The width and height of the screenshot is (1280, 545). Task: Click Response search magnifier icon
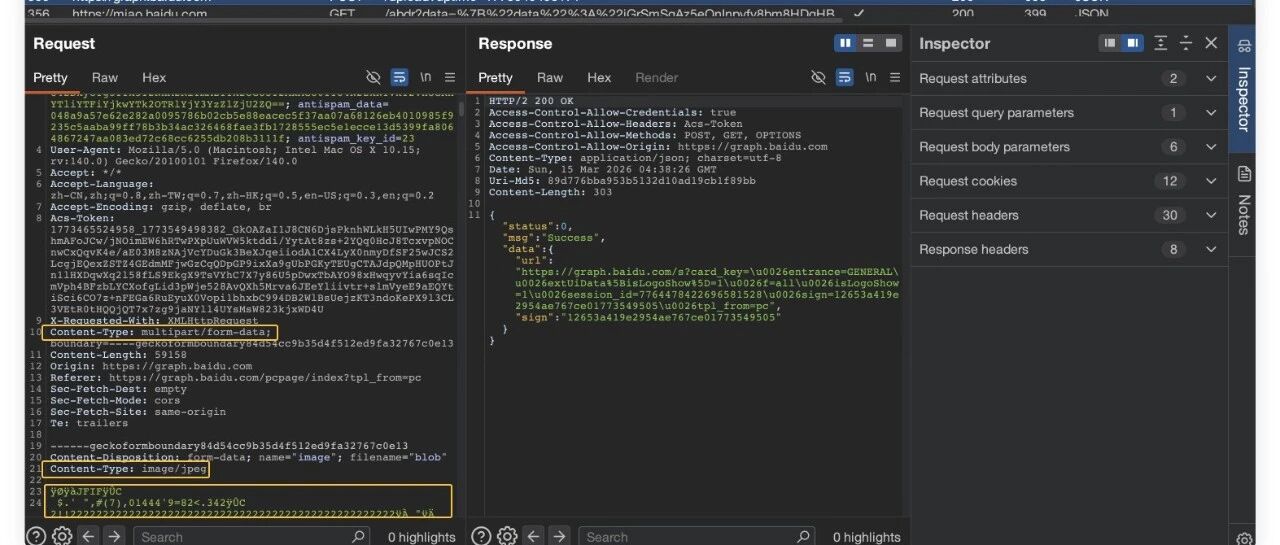(804, 536)
